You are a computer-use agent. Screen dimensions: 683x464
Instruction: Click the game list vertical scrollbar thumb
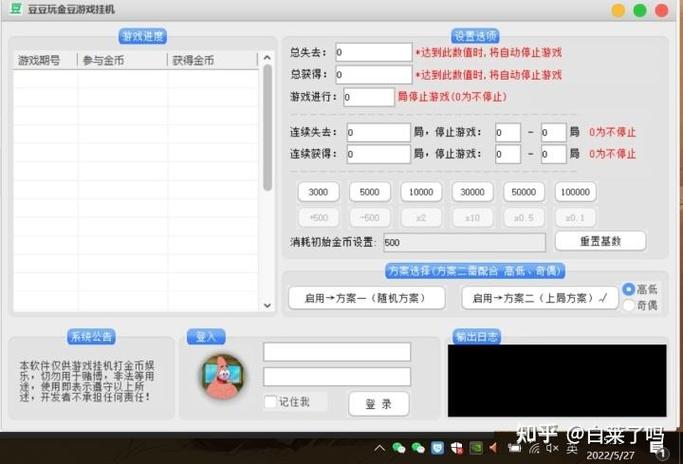(267, 127)
